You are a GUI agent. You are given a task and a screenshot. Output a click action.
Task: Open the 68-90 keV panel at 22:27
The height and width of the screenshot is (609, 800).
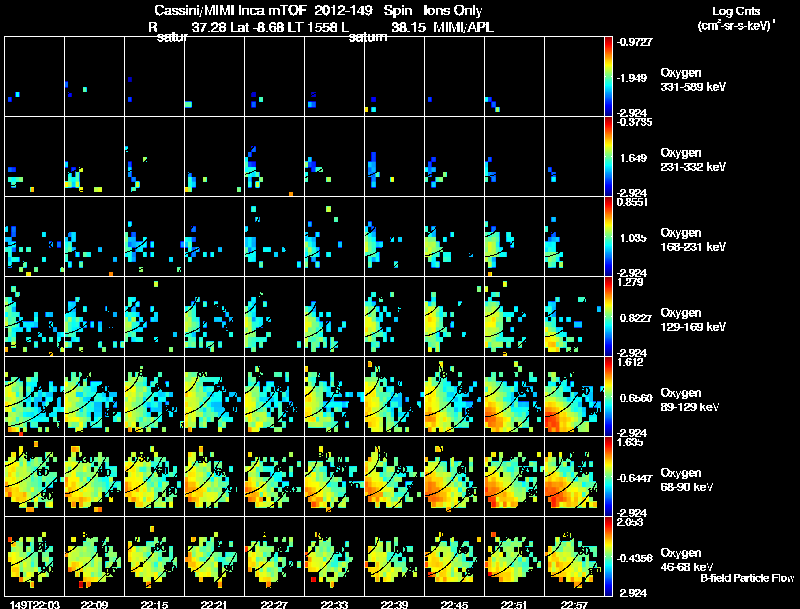coord(274,476)
